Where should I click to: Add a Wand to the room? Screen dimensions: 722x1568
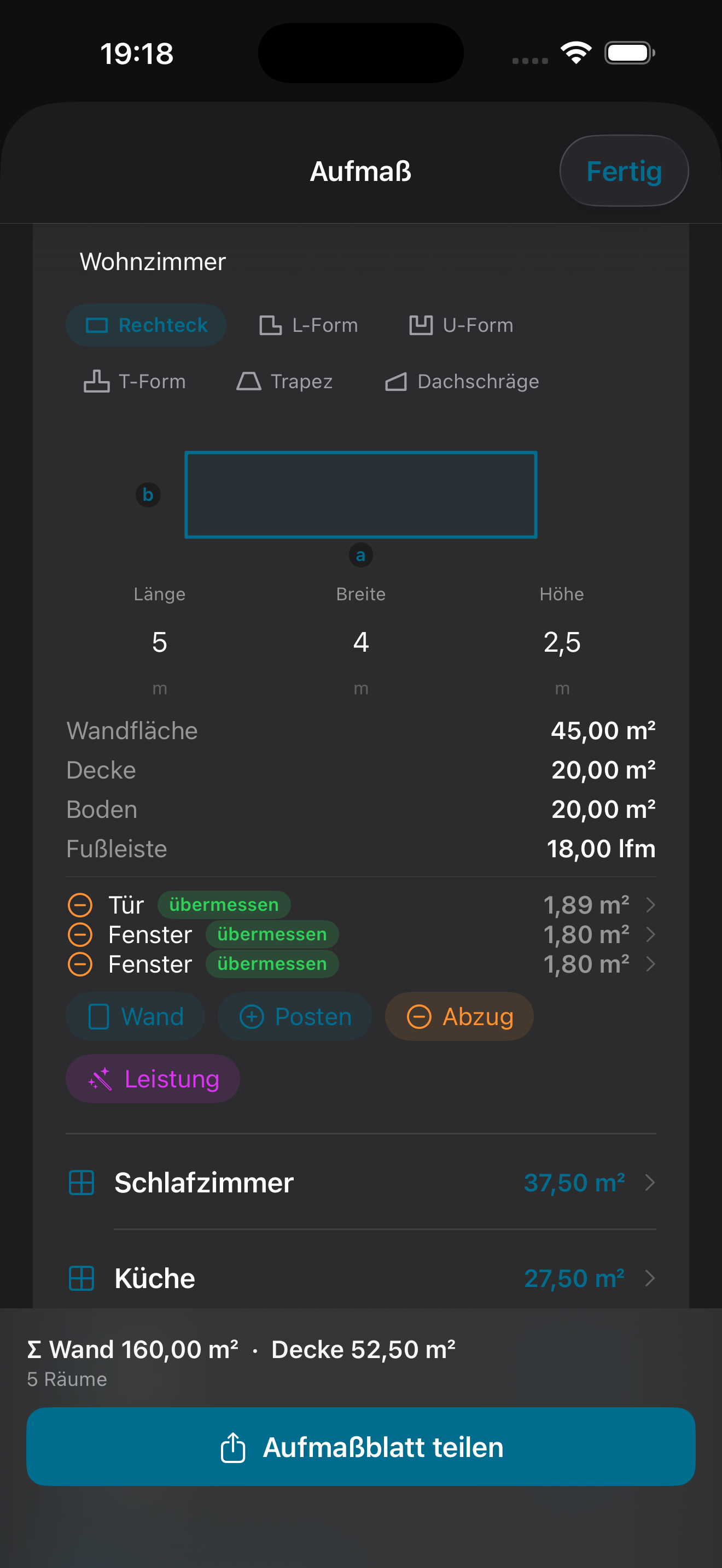point(135,1016)
